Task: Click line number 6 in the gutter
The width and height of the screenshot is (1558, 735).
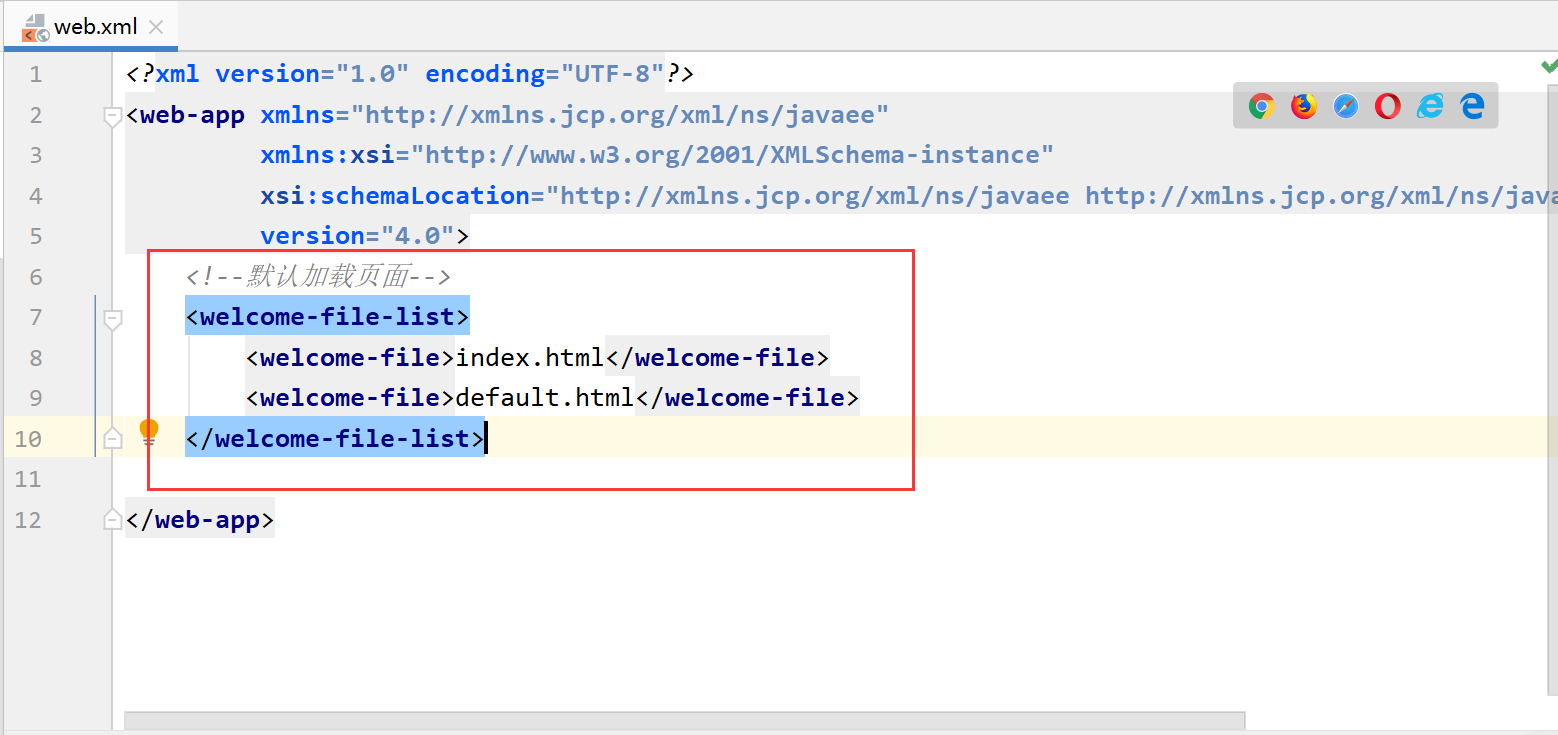Action: click(x=35, y=276)
